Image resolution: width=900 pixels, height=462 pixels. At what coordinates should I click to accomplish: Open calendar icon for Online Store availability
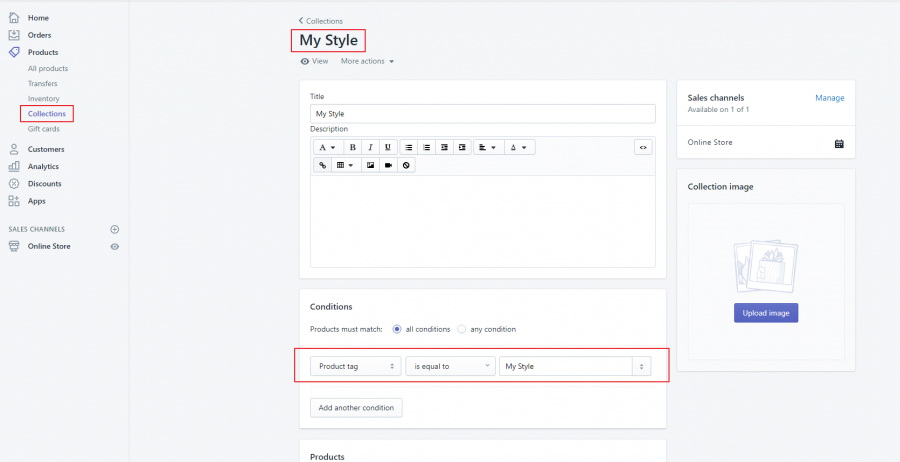click(839, 143)
